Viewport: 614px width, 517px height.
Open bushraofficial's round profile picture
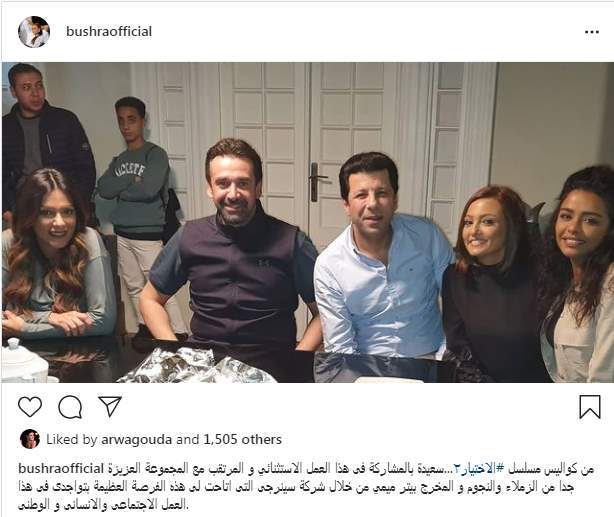coord(34,32)
